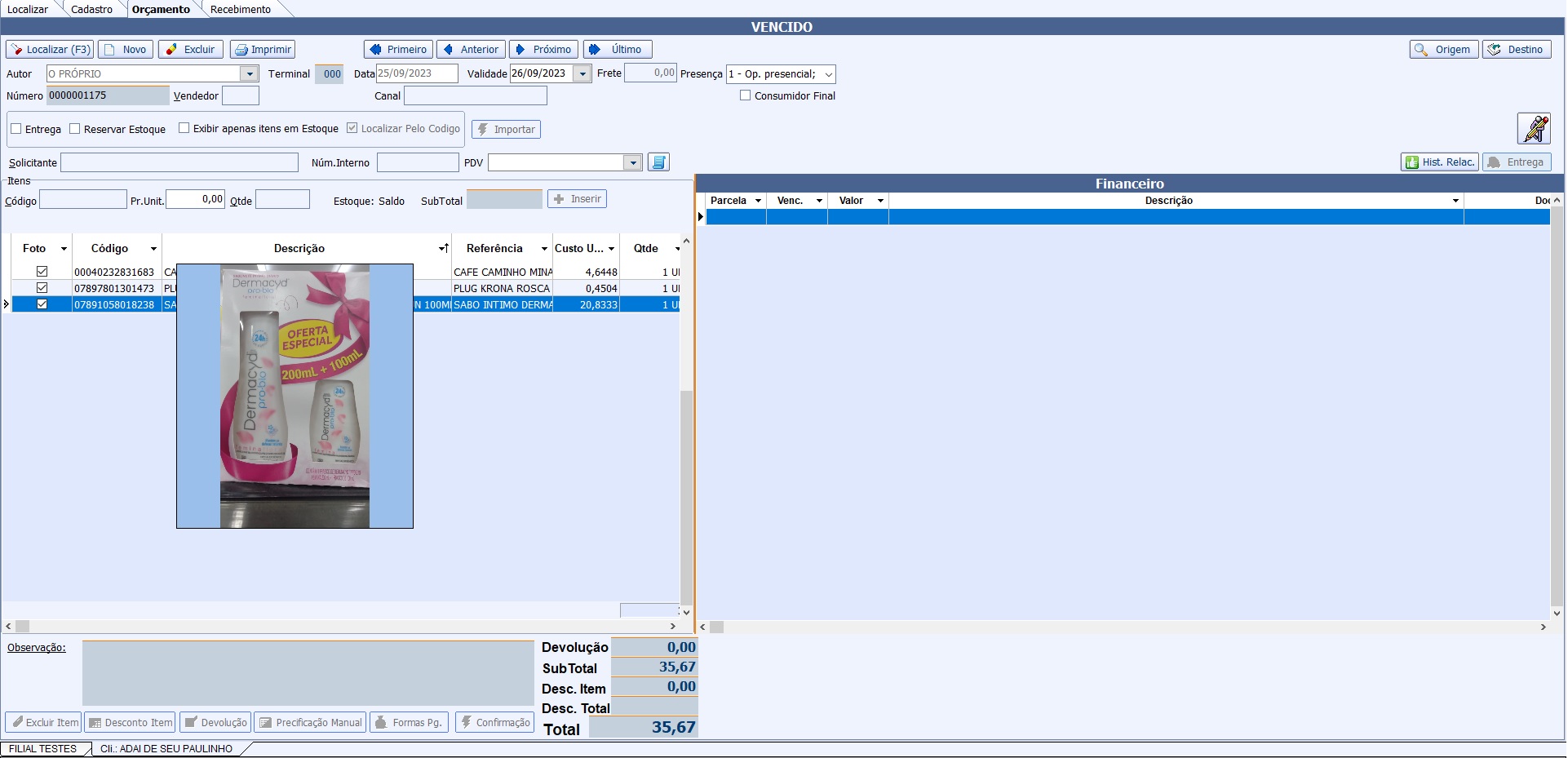The width and height of the screenshot is (1568, 758).
Task: Click the Solicitante input field
Action: tap(179, 163)
